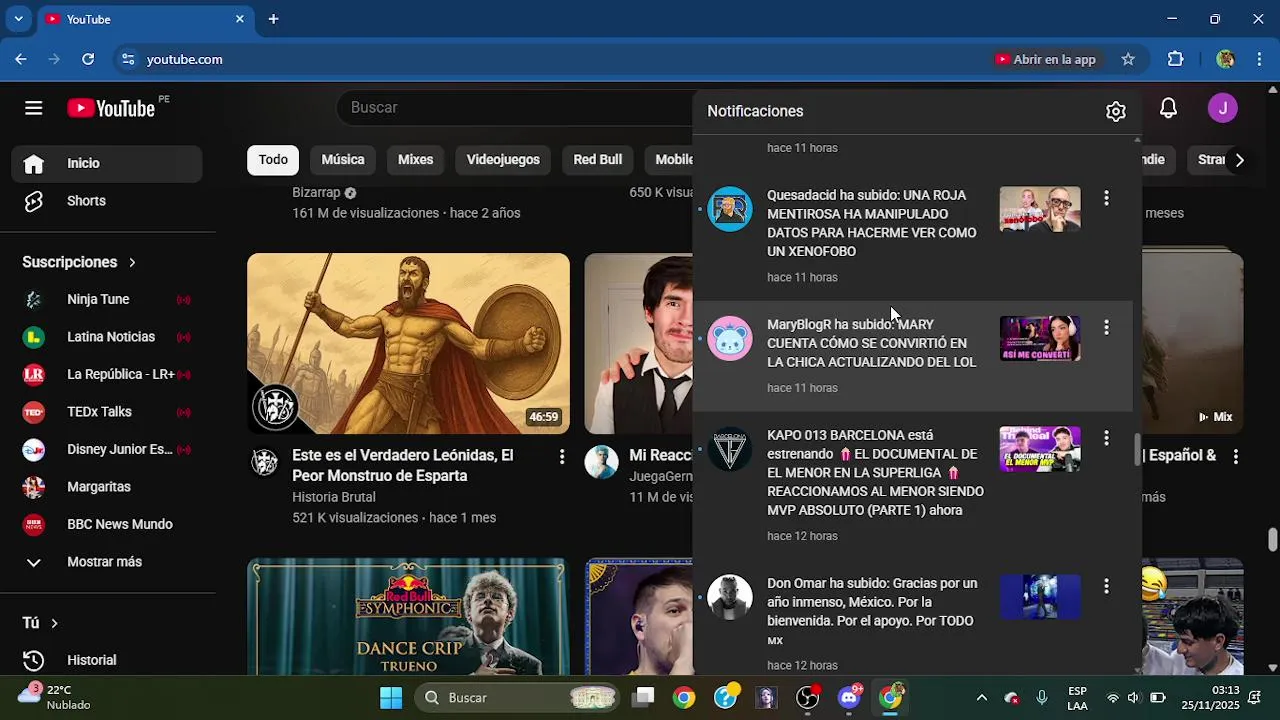1280x720 pixels.
Task: Open Chrome tab search dropdown
Action: 18,19
